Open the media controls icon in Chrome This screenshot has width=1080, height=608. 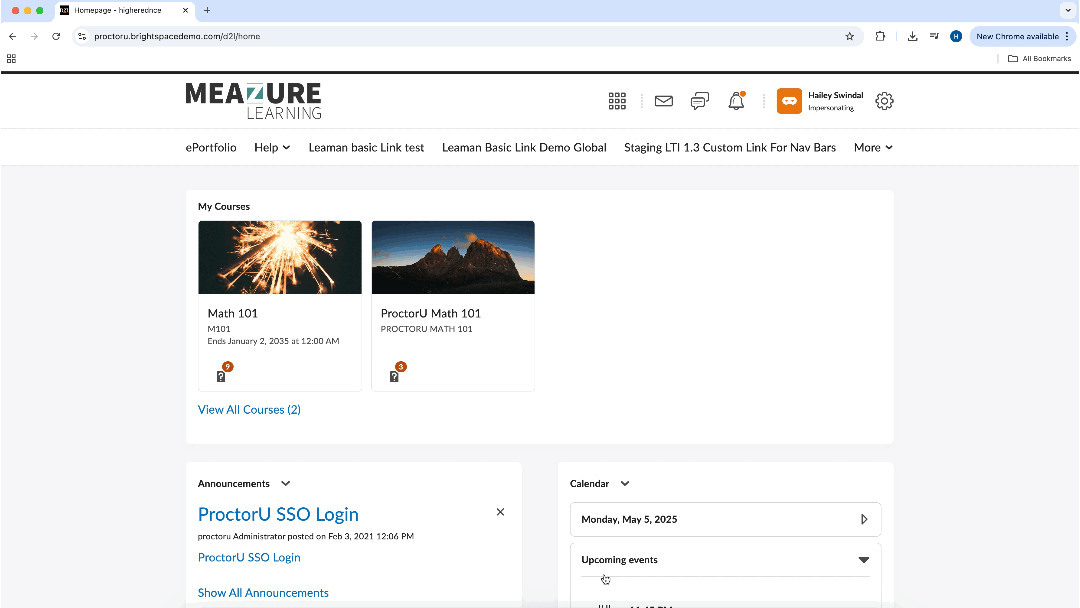pyautogui.click(x=934, y=36)
